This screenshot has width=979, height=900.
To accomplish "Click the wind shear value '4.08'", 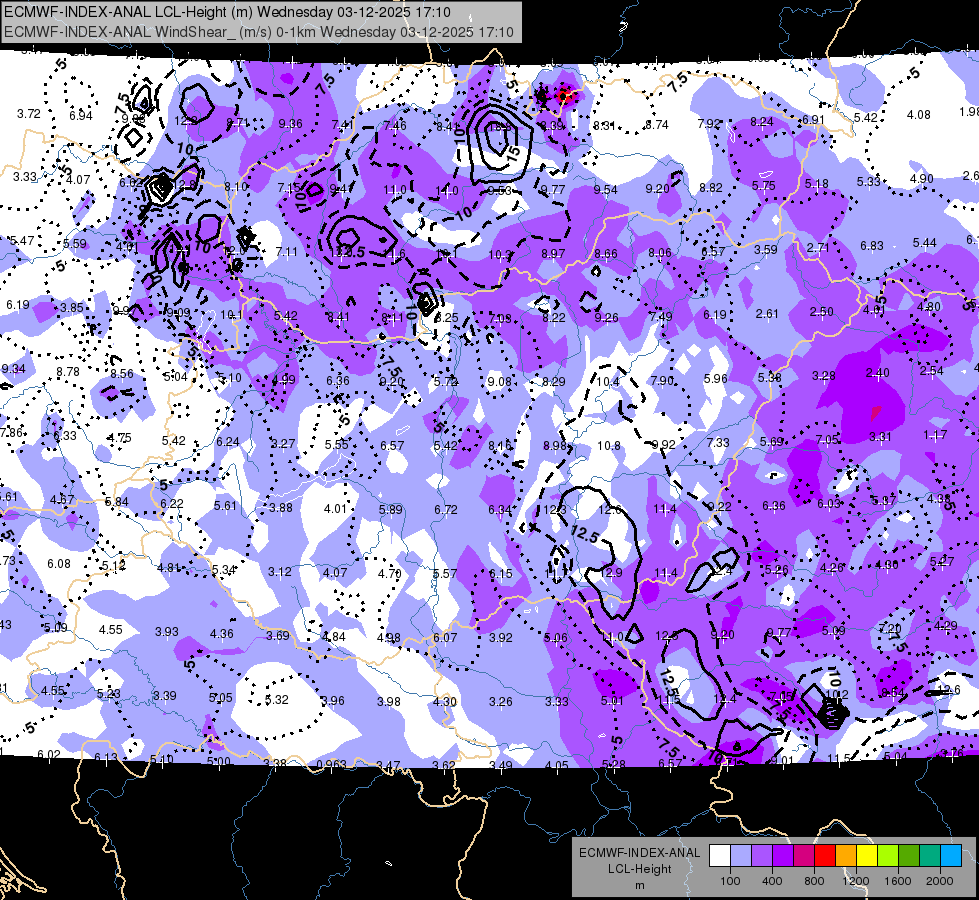I will [918, 114].
